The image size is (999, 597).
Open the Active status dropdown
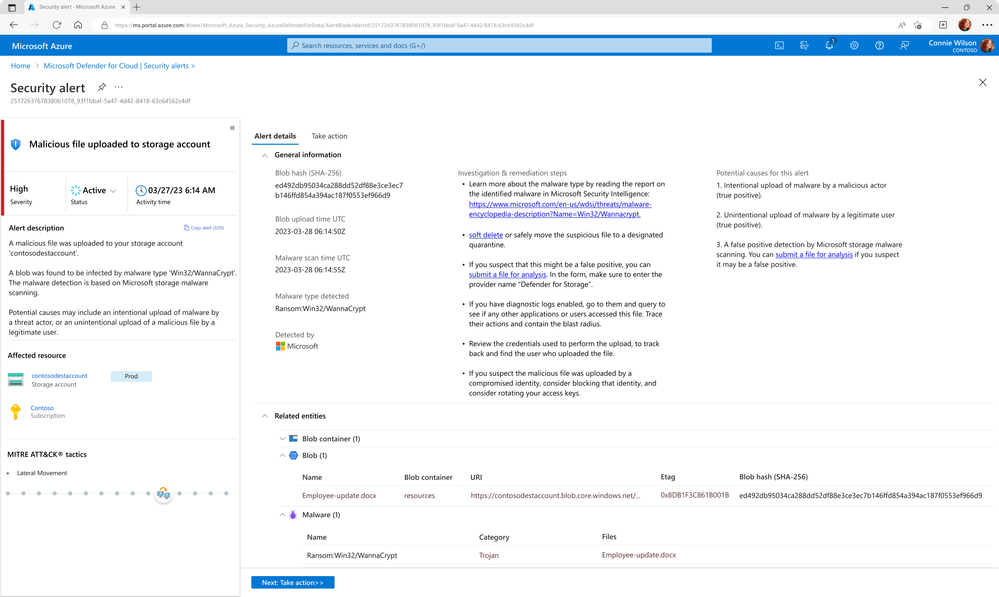tap(94, 190)
